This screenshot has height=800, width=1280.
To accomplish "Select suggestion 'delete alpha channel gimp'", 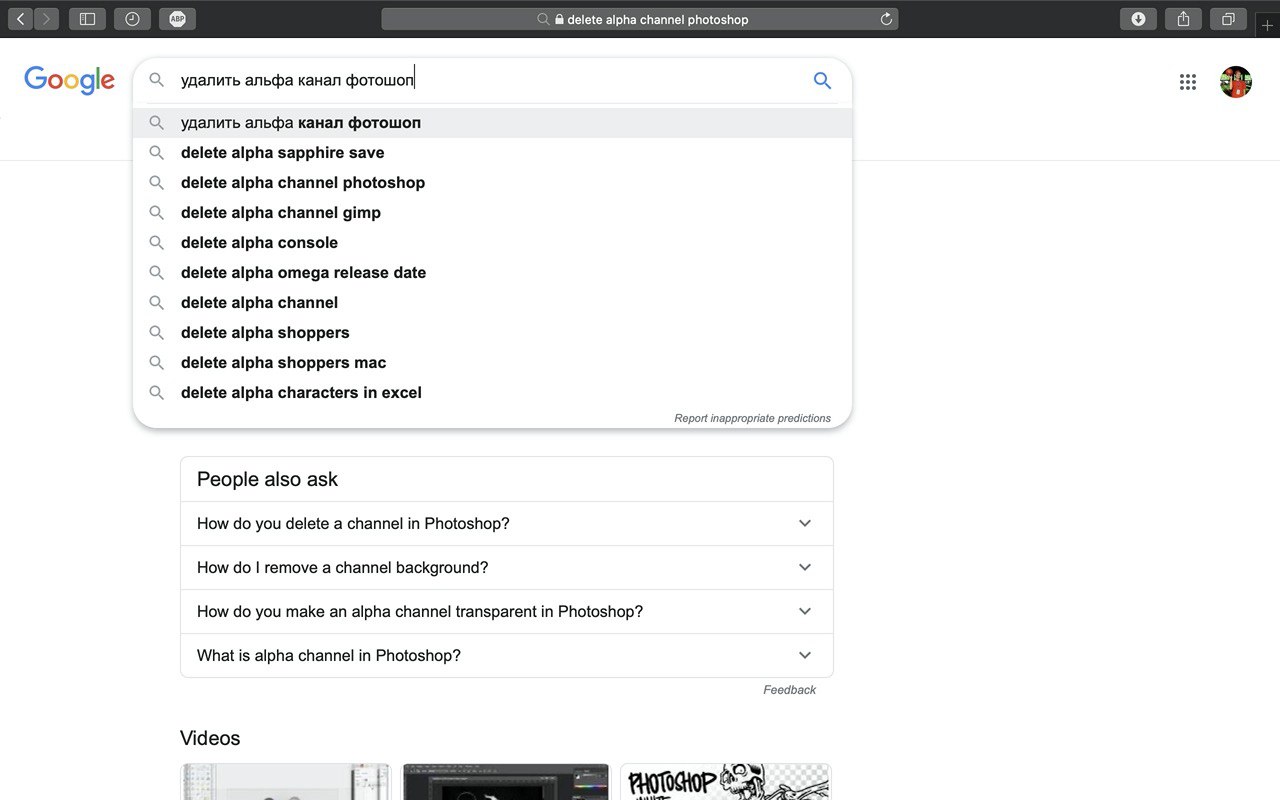I will (492, 213).
